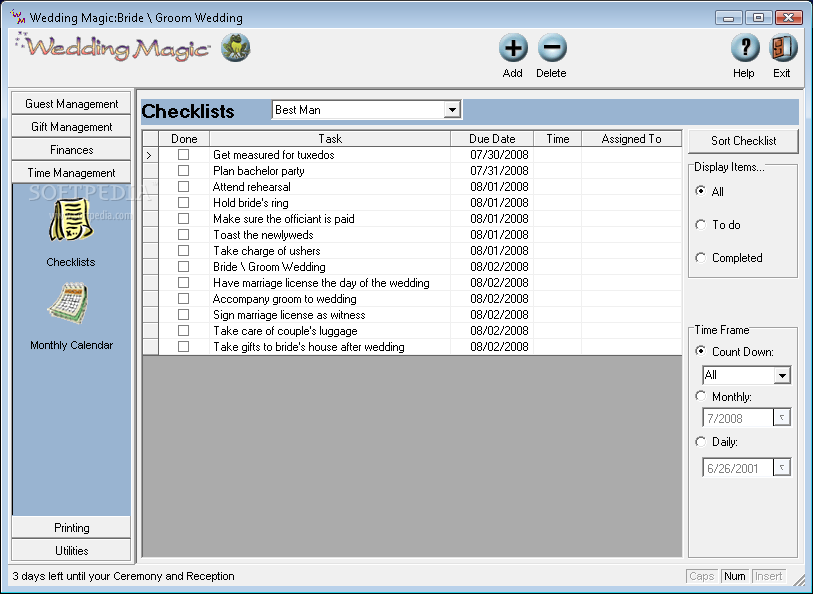Click due date 07/30/2008
This screenshot has height=594, width=813.
(x=499, y=154)
